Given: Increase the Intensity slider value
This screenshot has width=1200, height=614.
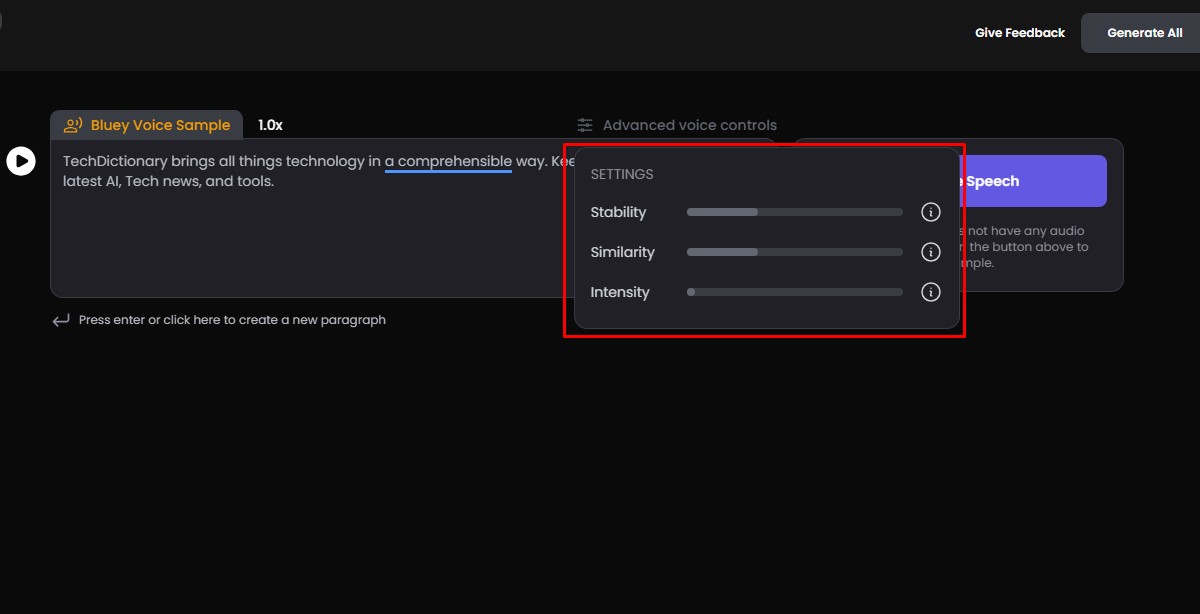Looking at the screenshot, I should click(794, 292).
